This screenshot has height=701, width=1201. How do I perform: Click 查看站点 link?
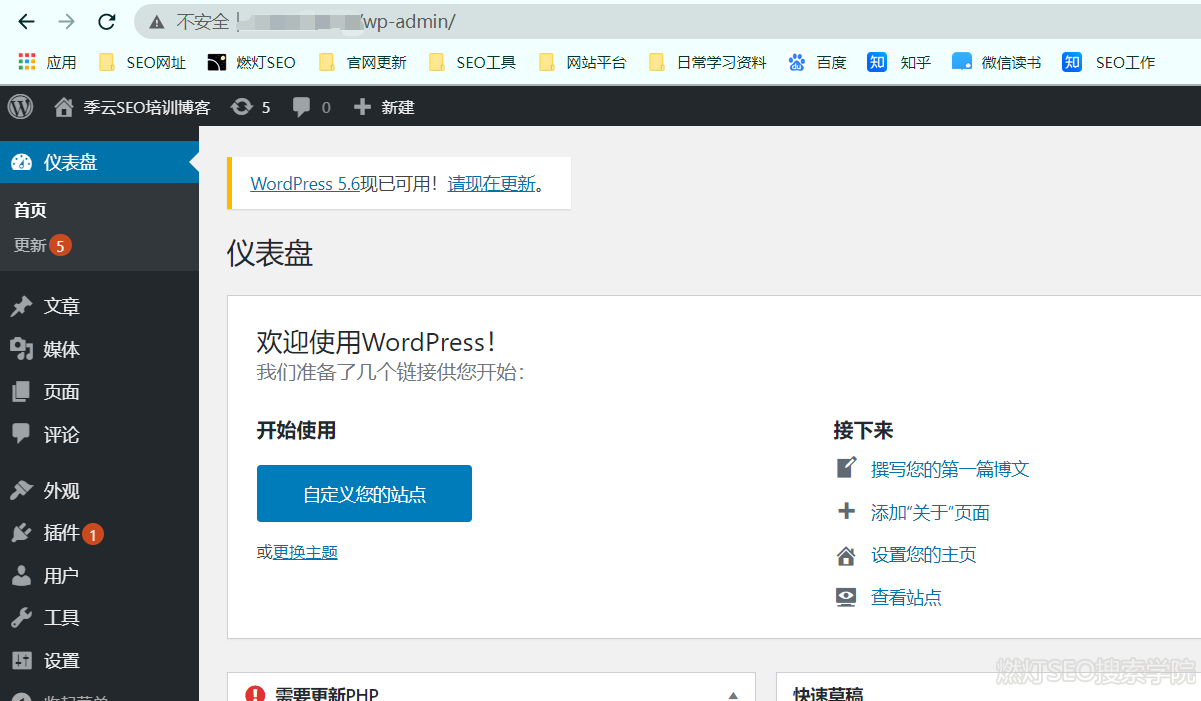point(906,598)
